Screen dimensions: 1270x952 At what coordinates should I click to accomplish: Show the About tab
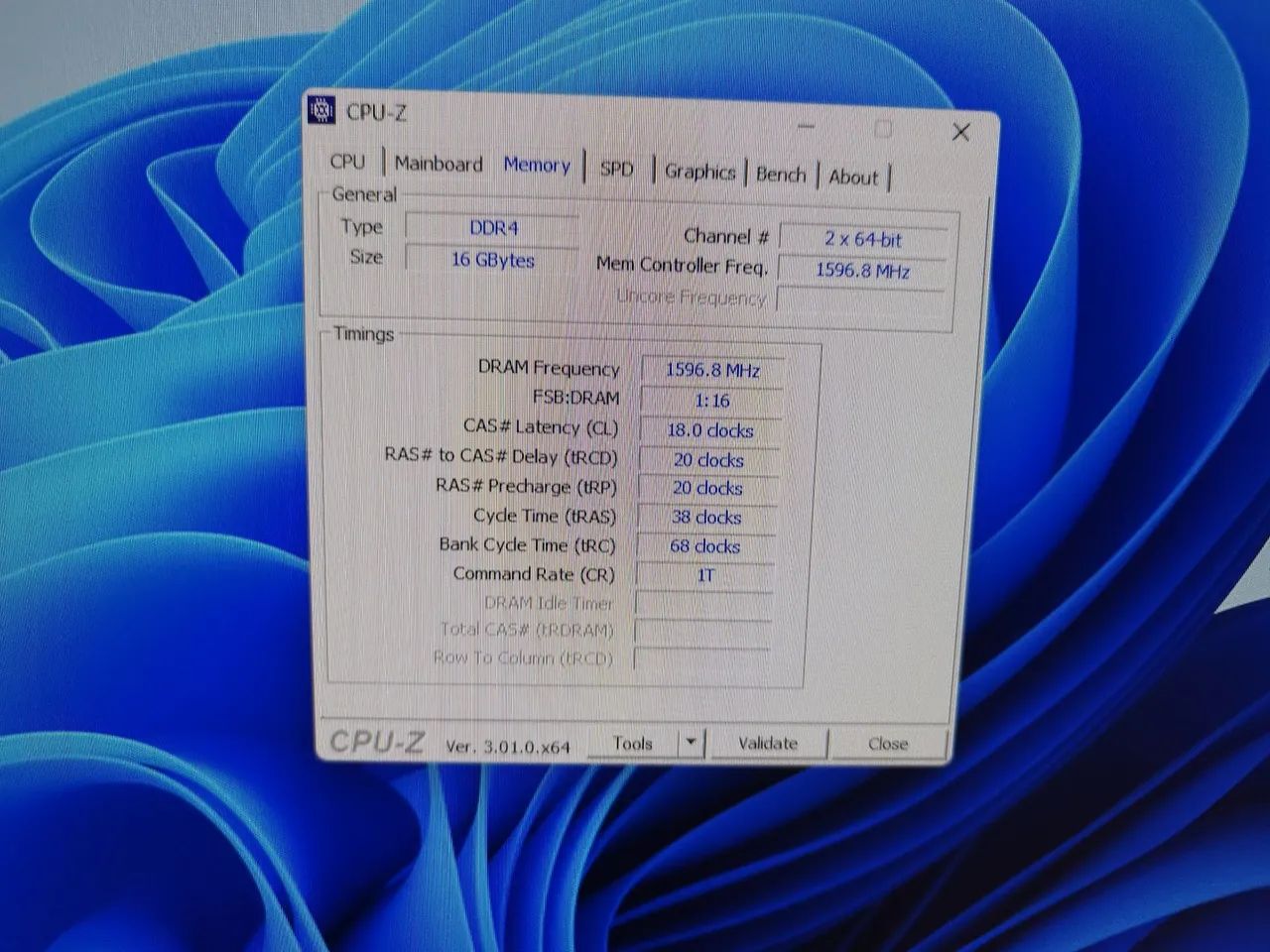[853, 178]
